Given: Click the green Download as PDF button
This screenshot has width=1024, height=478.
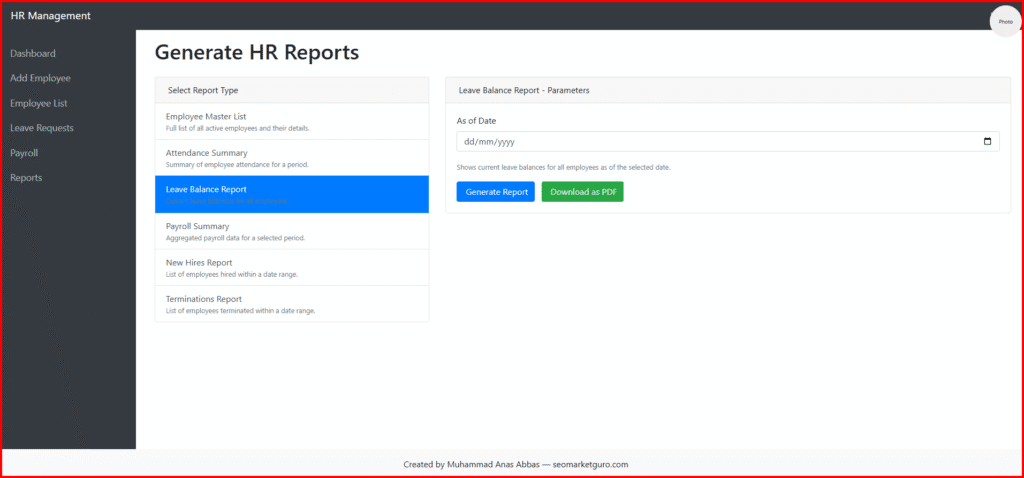Looking at the screenshot, I should click(582, 191).
